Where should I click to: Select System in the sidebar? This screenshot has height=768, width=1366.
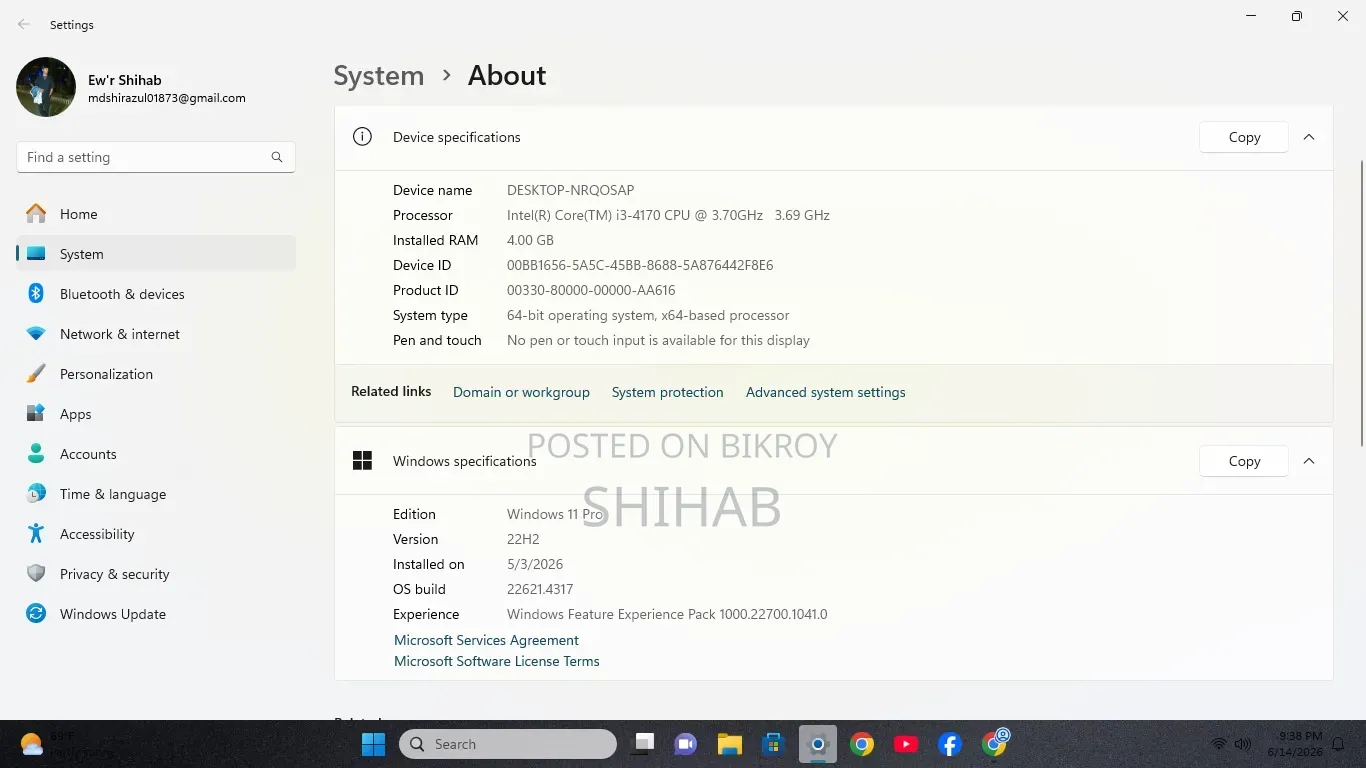click(156, 254)
